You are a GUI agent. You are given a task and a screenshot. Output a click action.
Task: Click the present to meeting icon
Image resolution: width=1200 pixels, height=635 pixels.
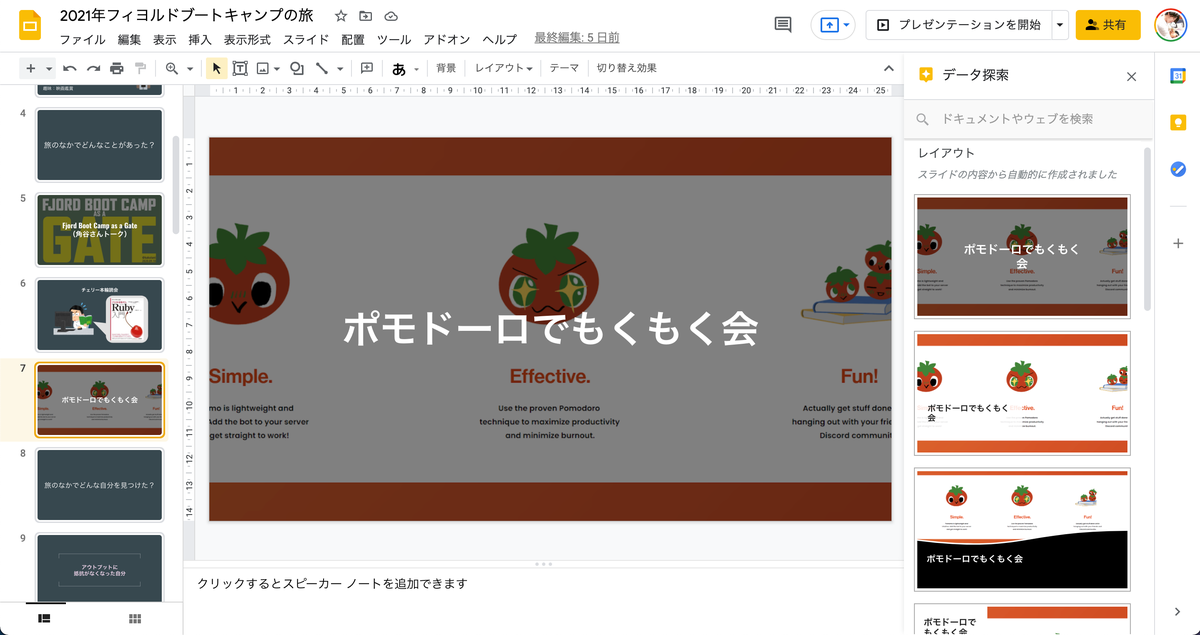coord(831,25)
